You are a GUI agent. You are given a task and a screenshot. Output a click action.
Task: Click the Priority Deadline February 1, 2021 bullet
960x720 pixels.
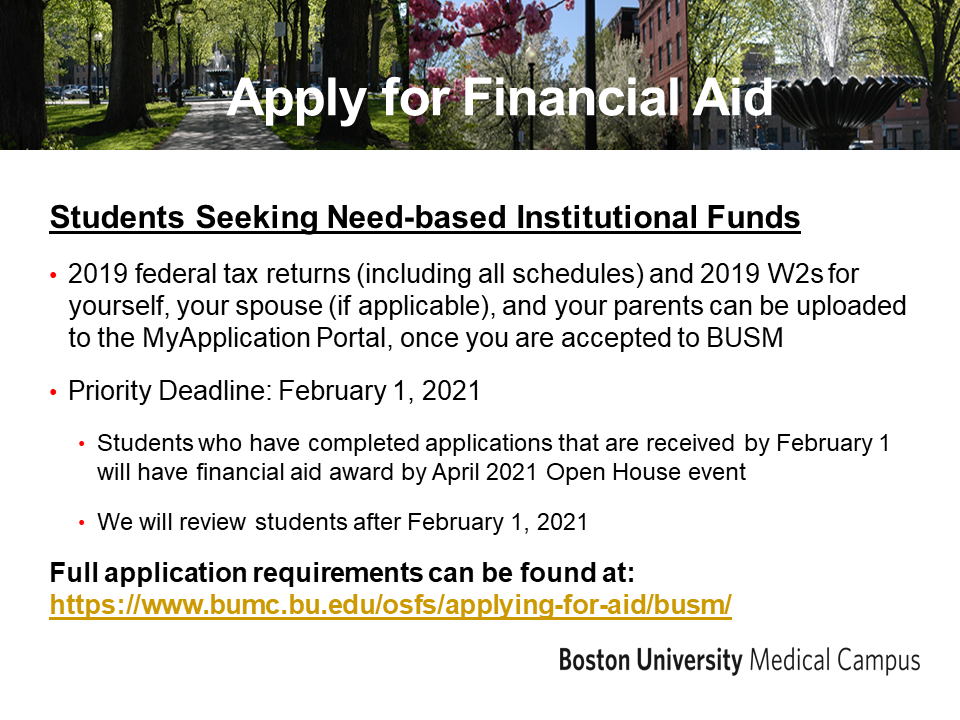click(274, 391)
